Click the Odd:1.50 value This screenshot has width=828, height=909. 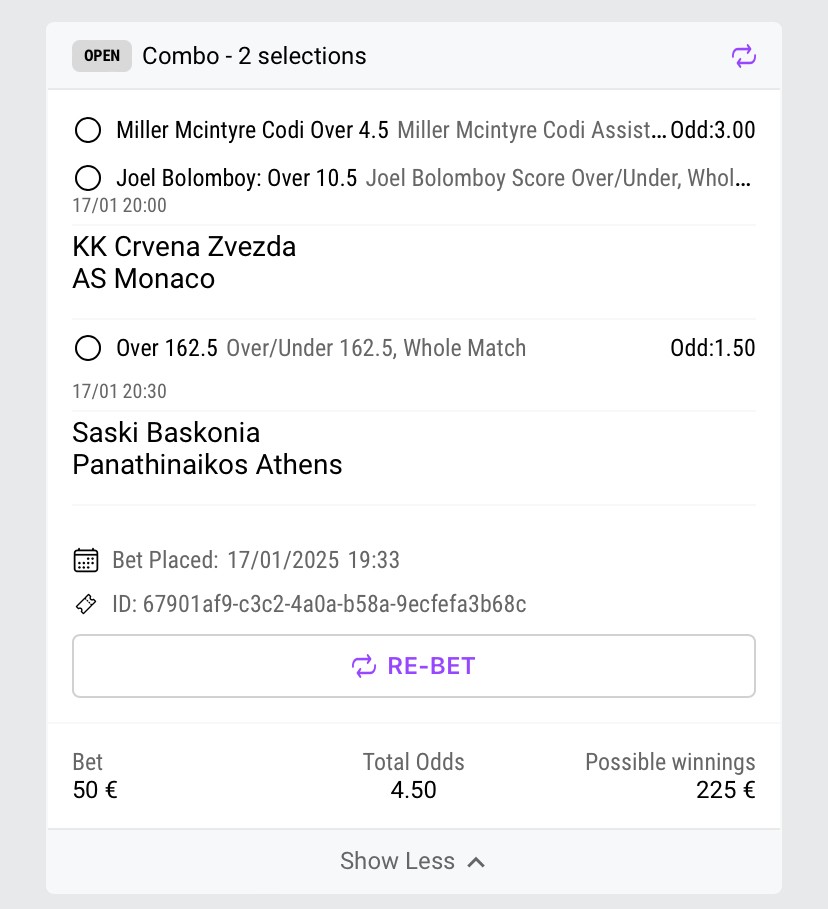coord(712,349)
